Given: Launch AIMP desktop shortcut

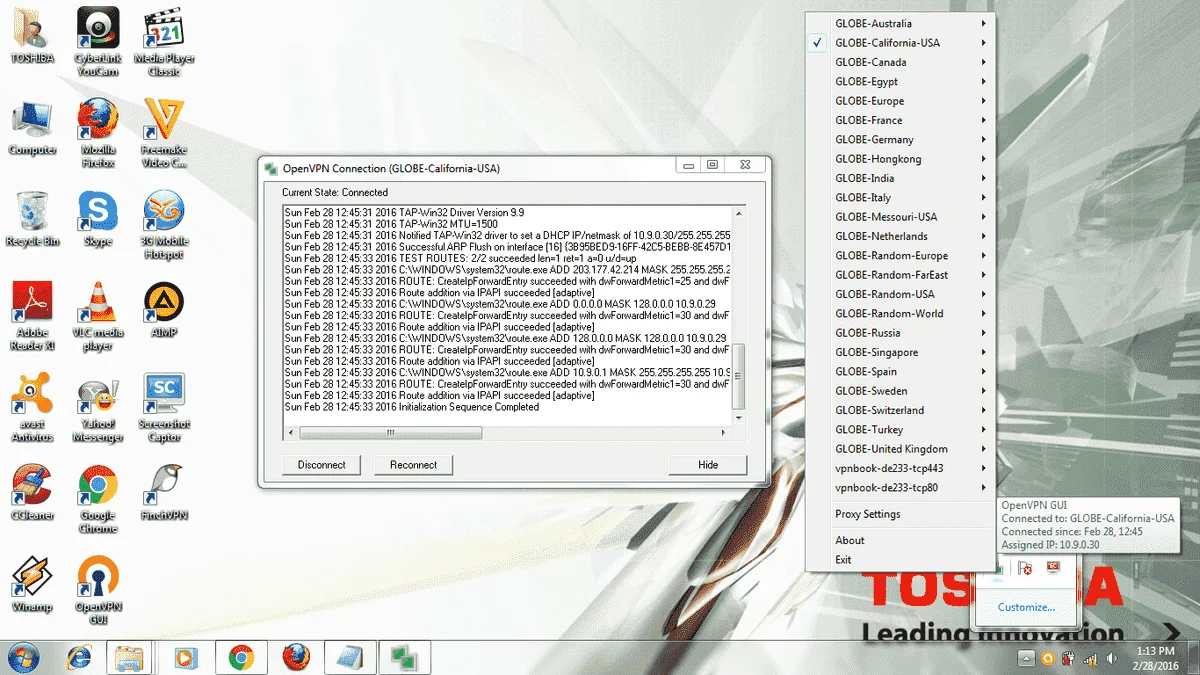Looking at the screenshot, I should coord(164,310).
